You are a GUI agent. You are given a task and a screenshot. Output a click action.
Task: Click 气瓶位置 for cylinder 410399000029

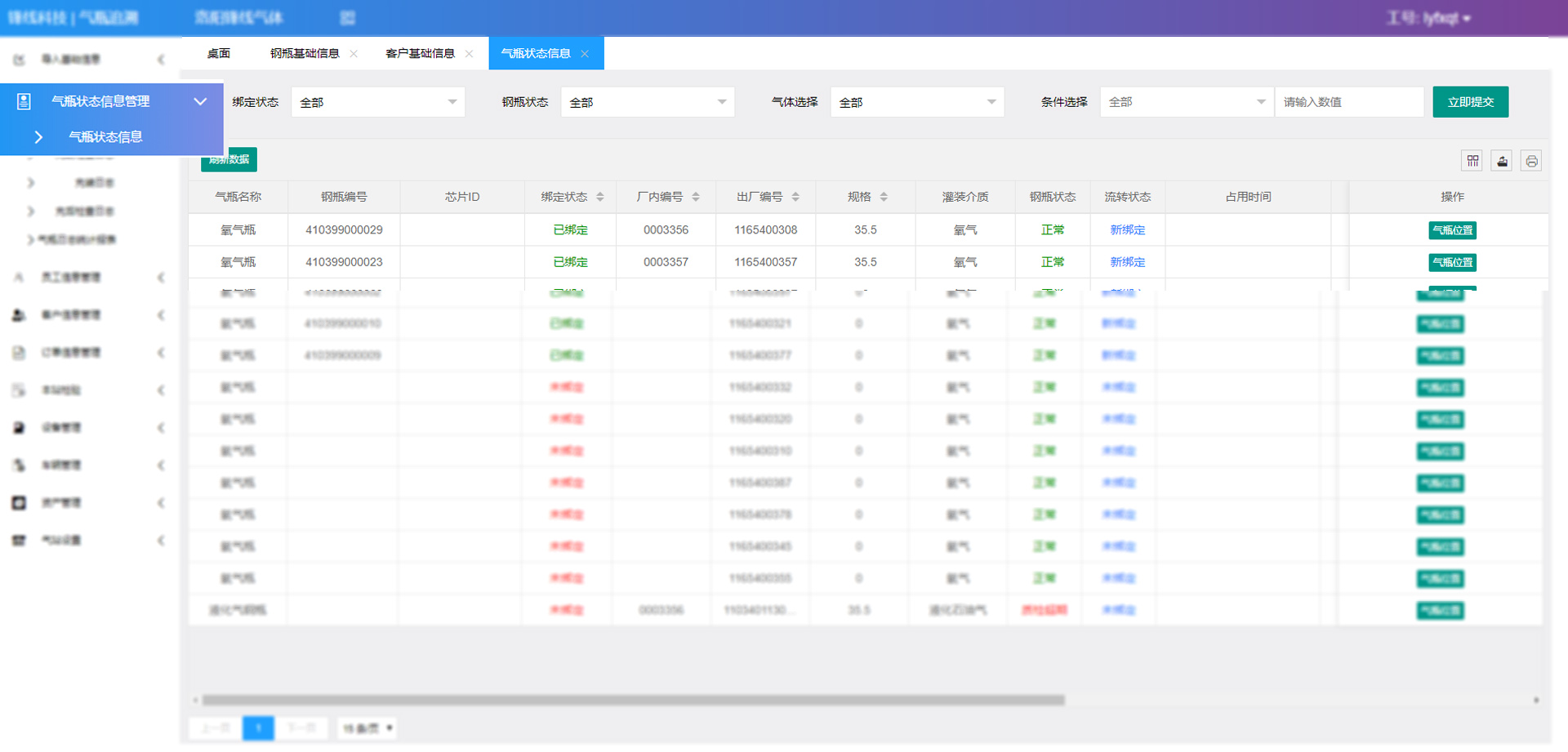pos(1452,230)
